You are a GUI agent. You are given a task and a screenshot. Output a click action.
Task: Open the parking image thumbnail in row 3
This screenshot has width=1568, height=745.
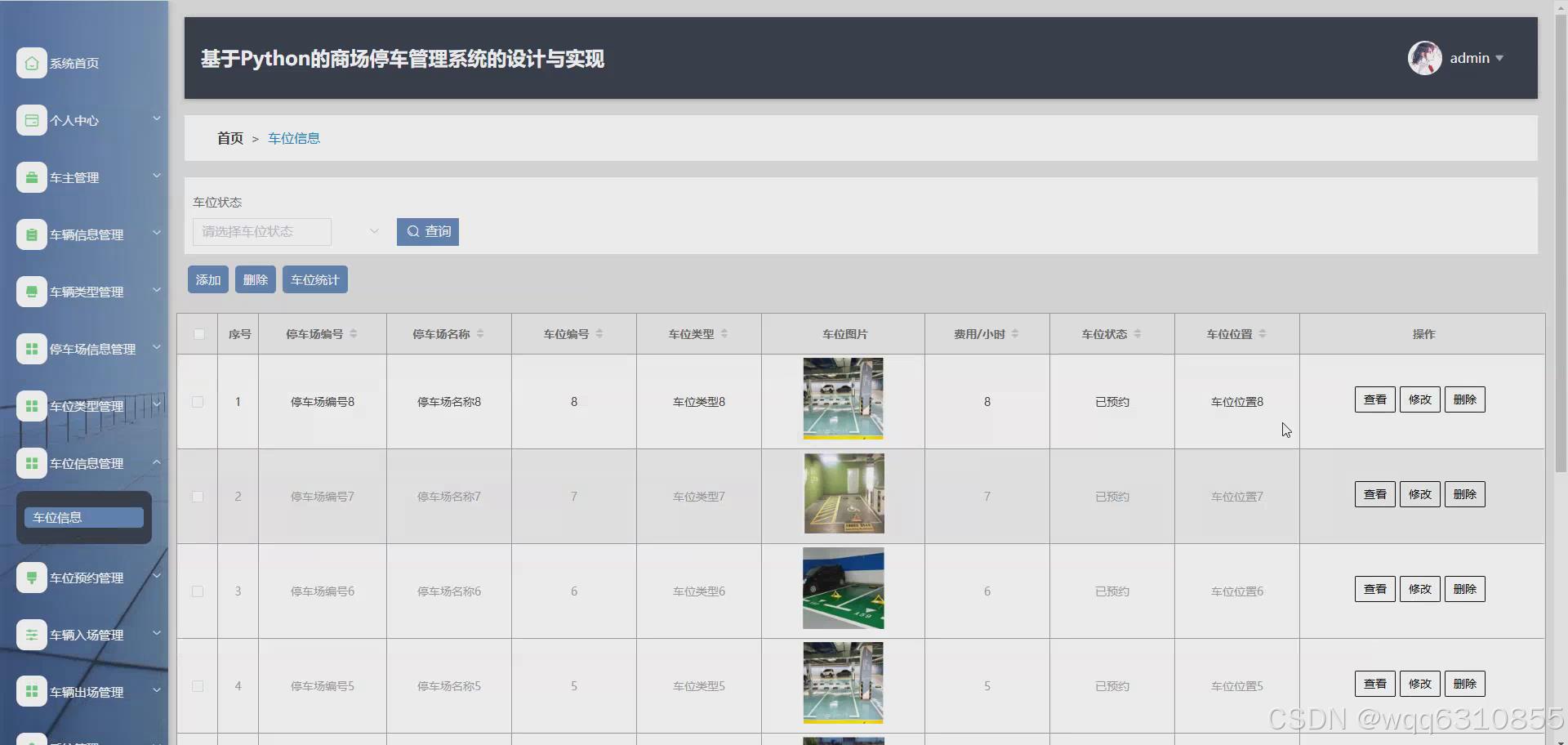click(x=843, y=588)
